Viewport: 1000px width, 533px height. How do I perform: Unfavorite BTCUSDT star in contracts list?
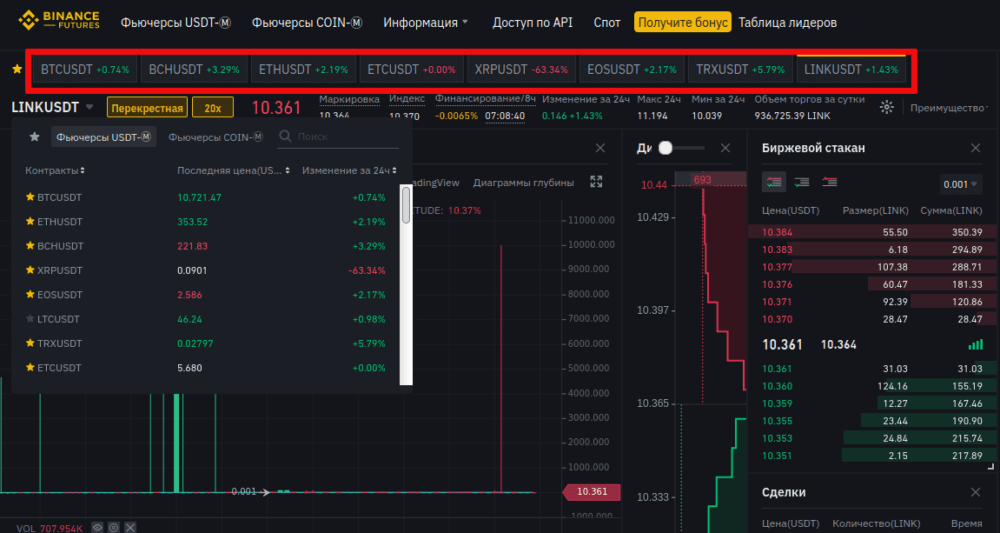coord(30,198)
